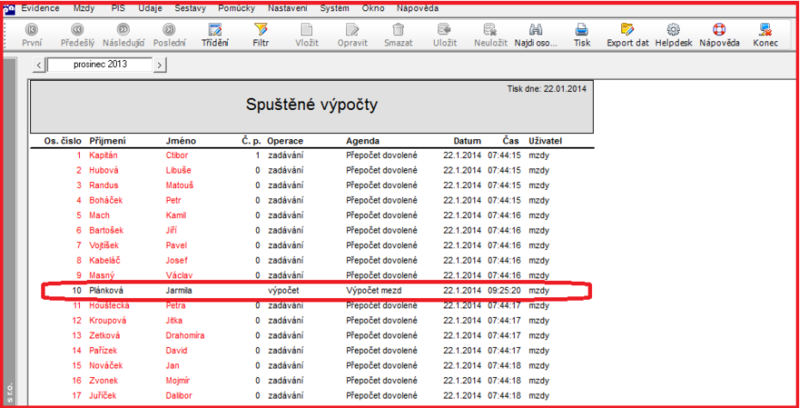This screenshot has width=800, height=408.
Task: Click the Čas column header
Action: pos(511,141)
